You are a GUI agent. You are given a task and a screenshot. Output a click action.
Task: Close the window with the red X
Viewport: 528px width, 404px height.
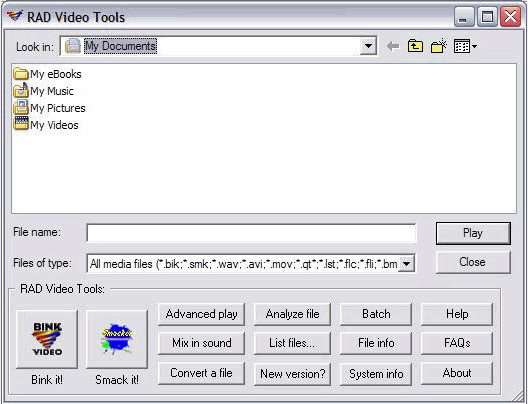(x=510, y=17)
